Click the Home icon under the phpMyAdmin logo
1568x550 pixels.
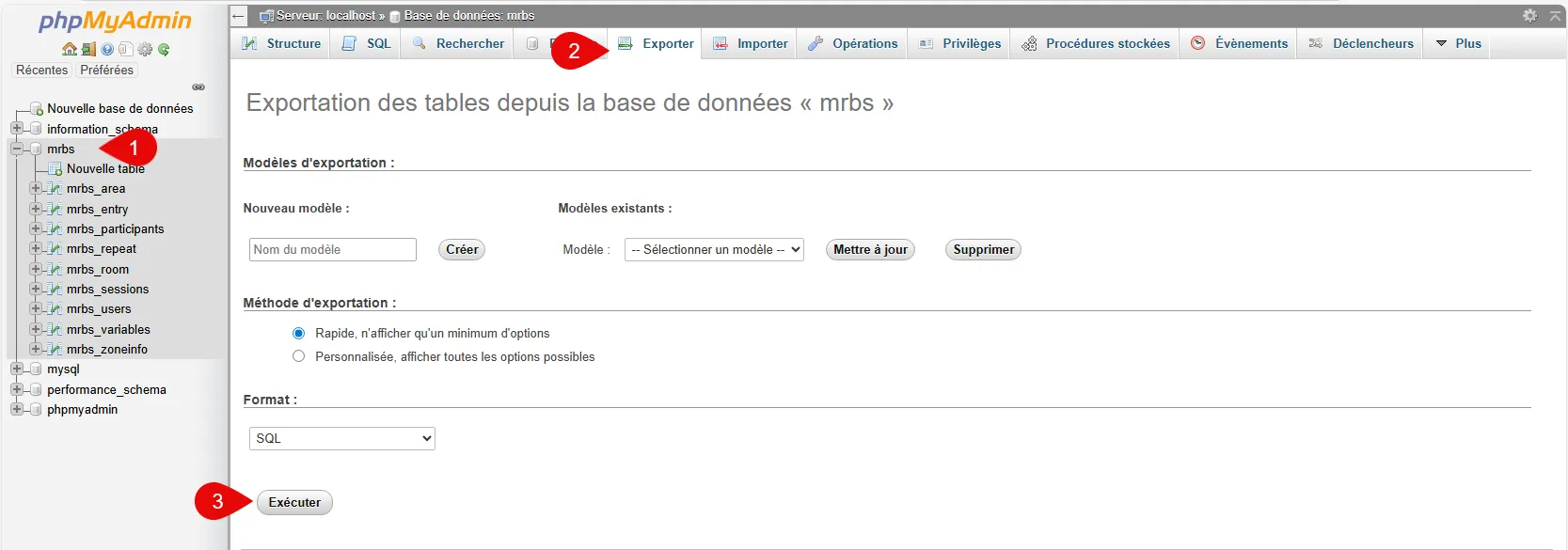pyautogui.click(x=69, y=49)
